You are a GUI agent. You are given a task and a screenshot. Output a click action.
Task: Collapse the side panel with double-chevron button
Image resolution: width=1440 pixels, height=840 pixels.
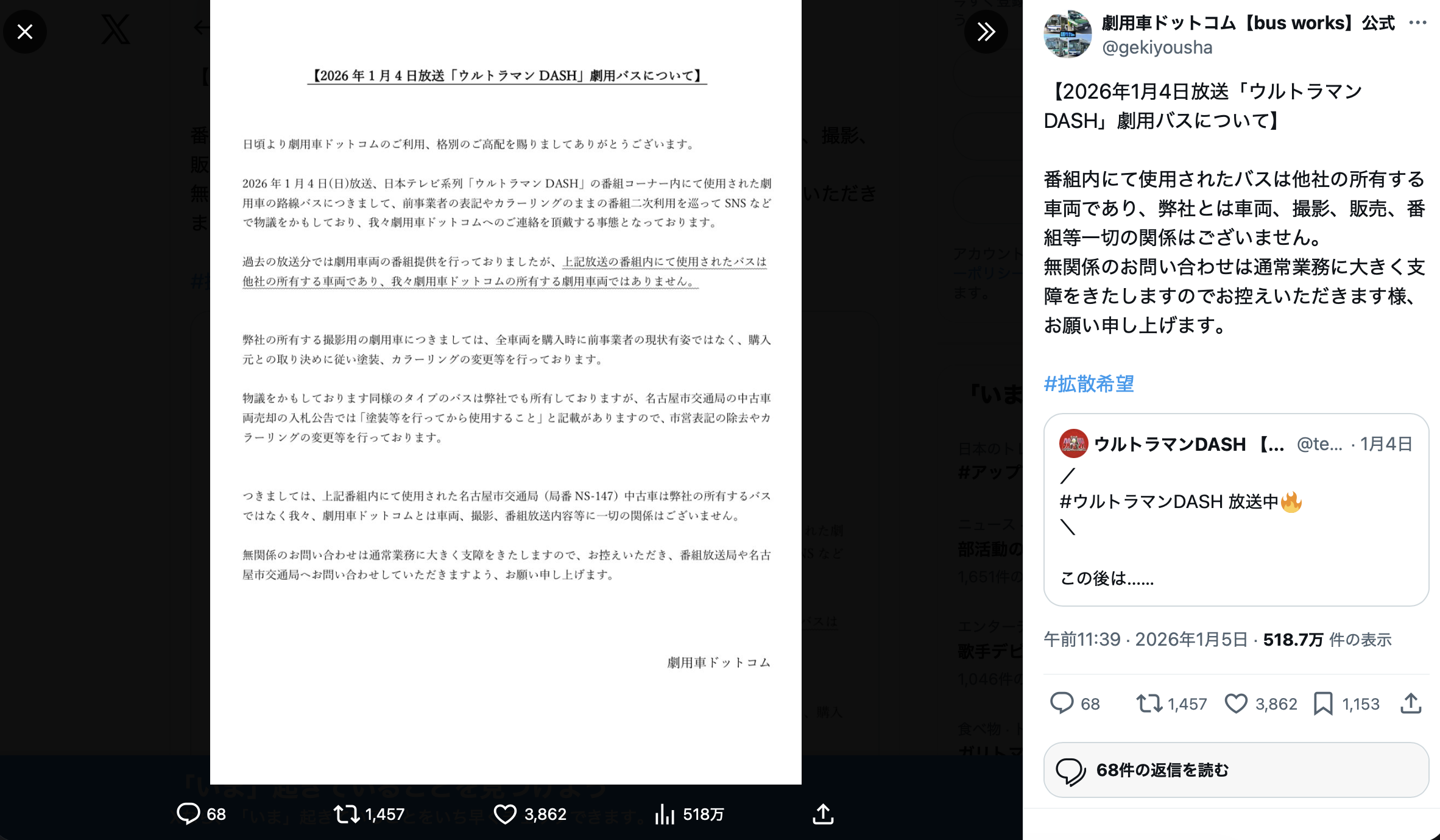[x=986, y=32]
